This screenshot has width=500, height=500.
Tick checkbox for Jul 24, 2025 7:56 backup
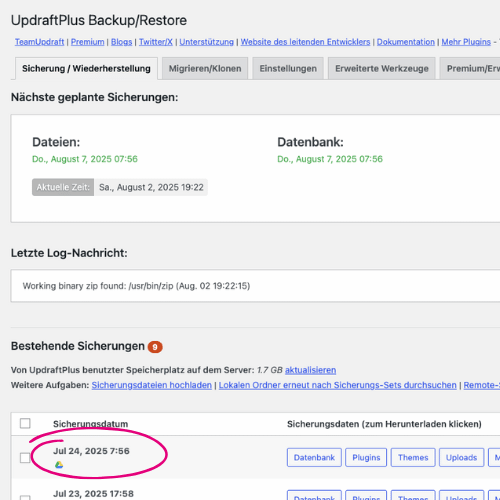click(25, 458)
